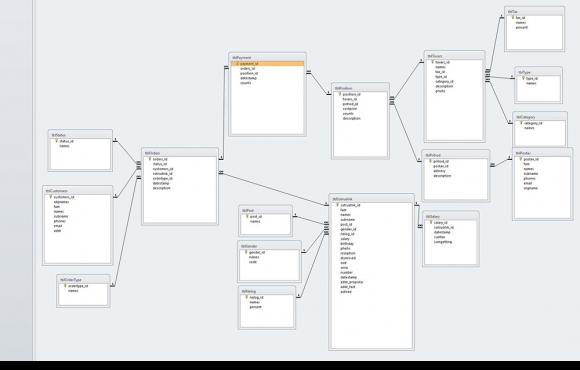Click the key icon next to customers_id
The width and height of the screenshot is (580, 370).
51,197
